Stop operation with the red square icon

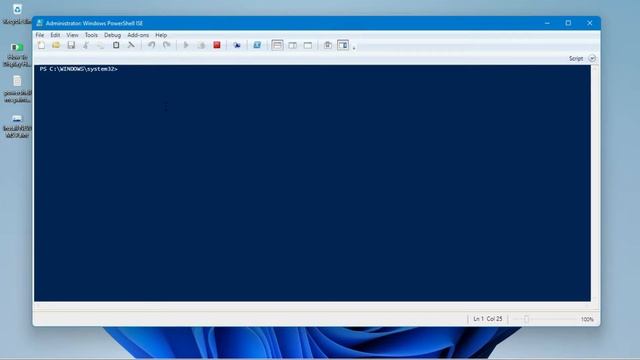point(217,45)
